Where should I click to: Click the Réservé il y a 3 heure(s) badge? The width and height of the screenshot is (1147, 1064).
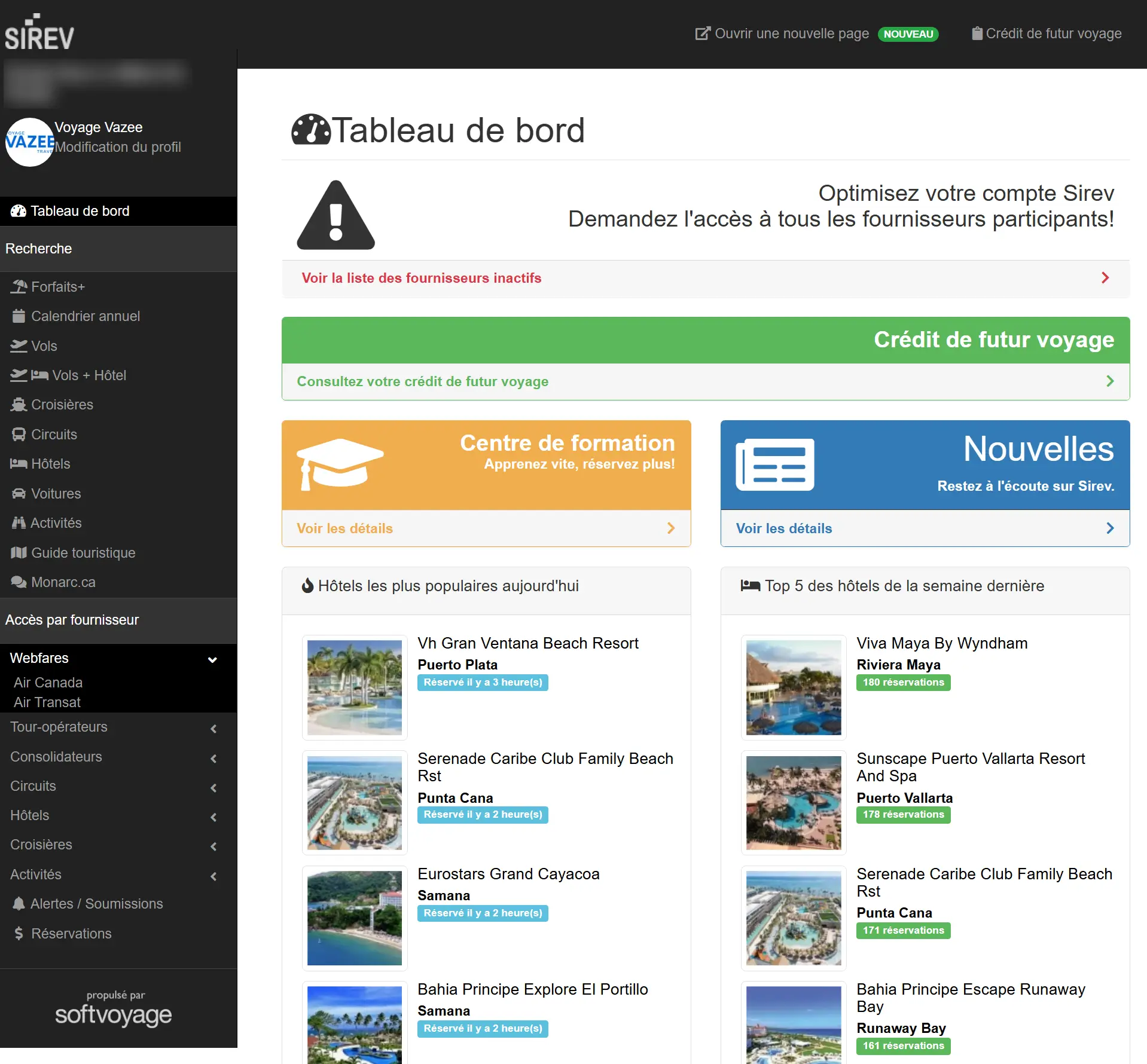coord(483,683)
